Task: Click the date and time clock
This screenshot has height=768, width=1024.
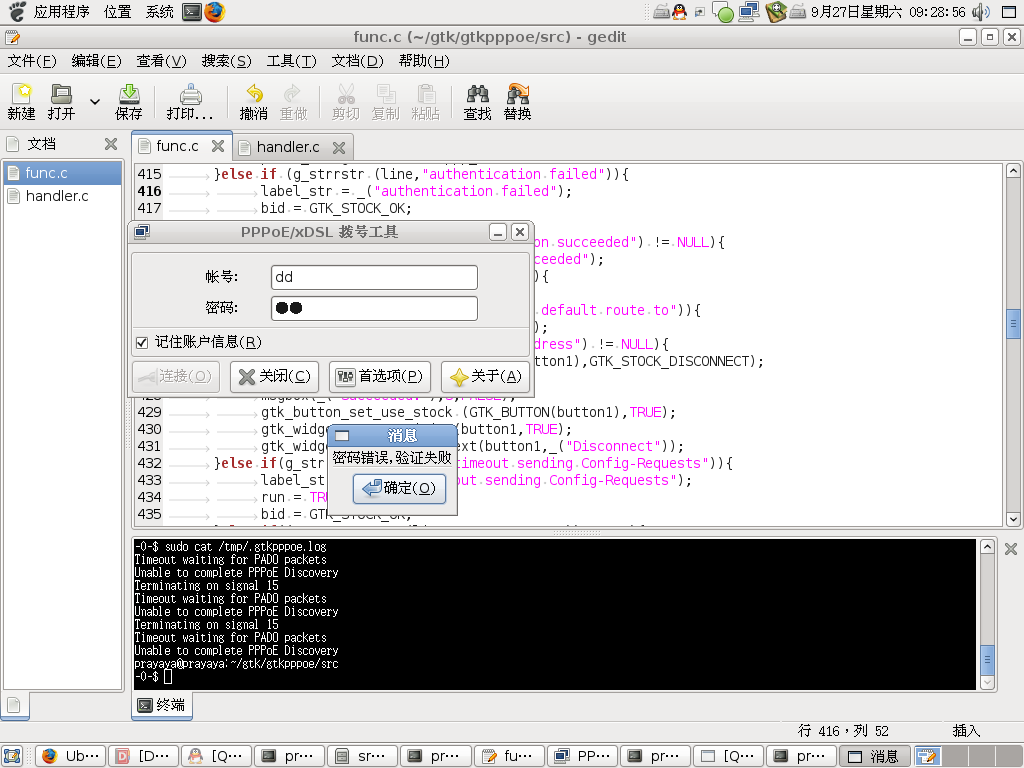Action: pyautogui.click(x=888, y=12)
